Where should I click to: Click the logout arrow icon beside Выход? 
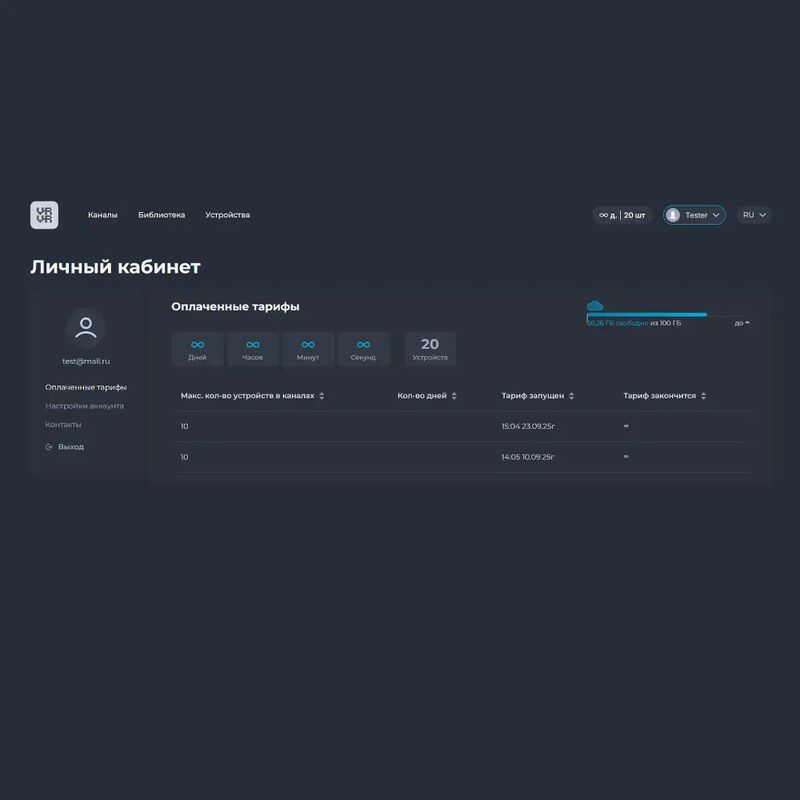(x=49, y=447)
